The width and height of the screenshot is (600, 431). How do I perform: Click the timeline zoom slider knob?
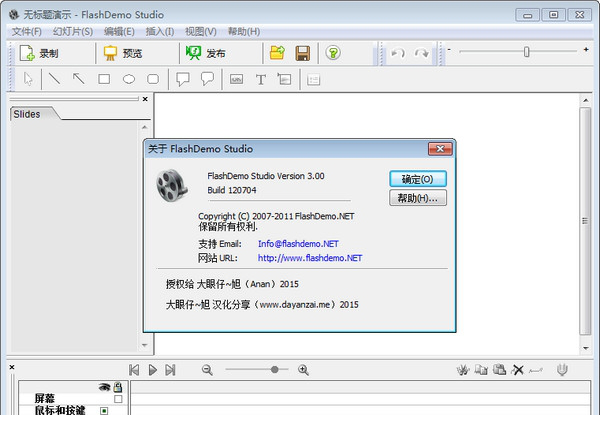click(x=274, y=369)
